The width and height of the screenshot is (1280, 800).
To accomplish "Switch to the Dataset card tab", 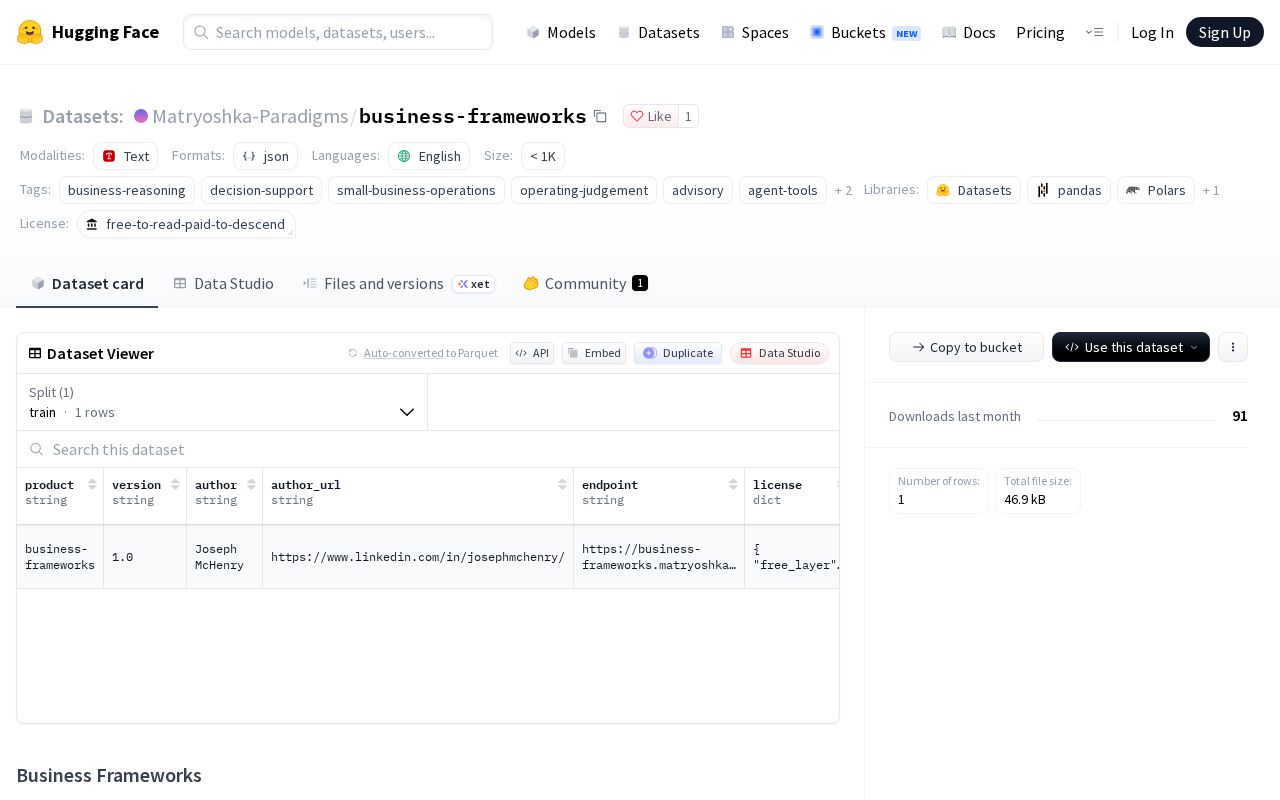I will [87, 284].
